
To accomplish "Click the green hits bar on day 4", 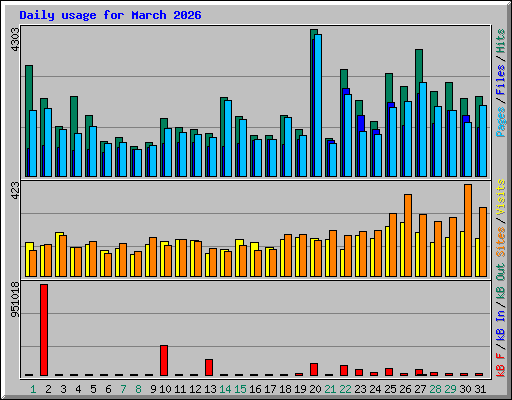I will (x=74, y=115).
